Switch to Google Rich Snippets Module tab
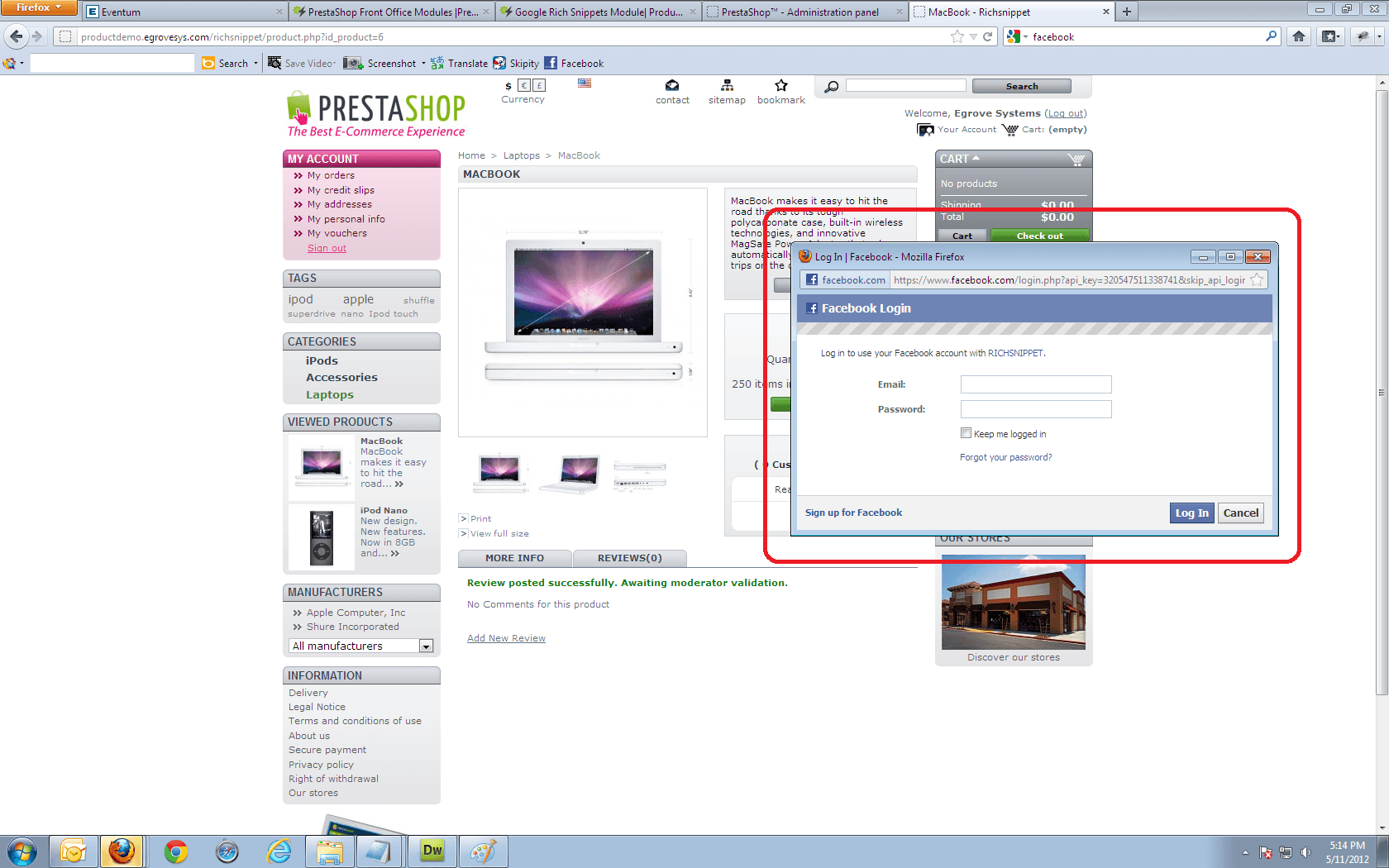This screenshot has height=868, width=1389. click(598, 12)
